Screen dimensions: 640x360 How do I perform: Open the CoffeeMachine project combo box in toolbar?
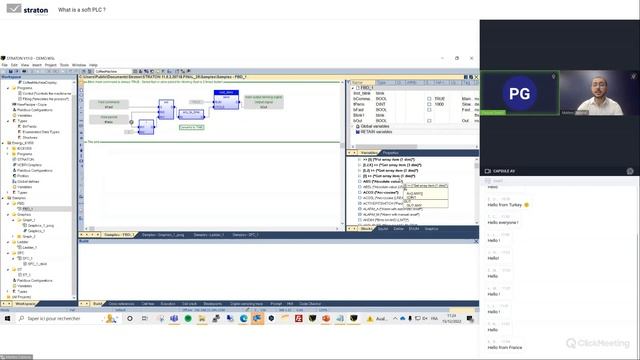113,71
